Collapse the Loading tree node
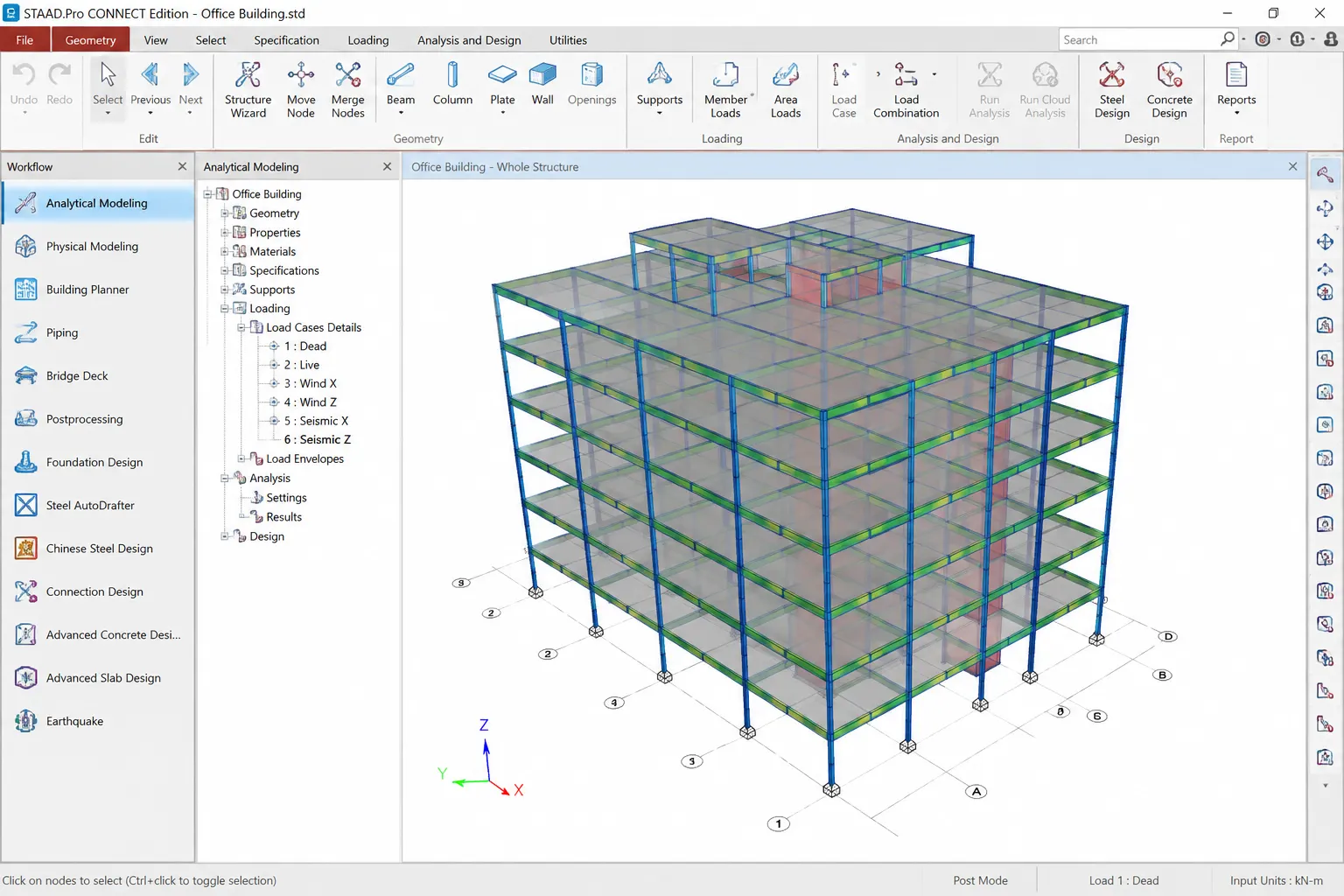 (x=225, y=309)
